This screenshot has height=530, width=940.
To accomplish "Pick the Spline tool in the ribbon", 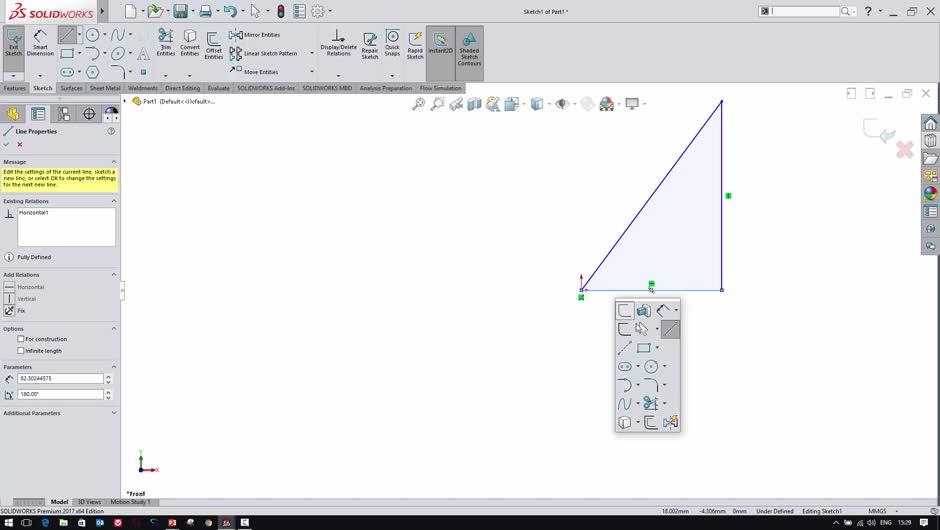I will coord(118,35).
